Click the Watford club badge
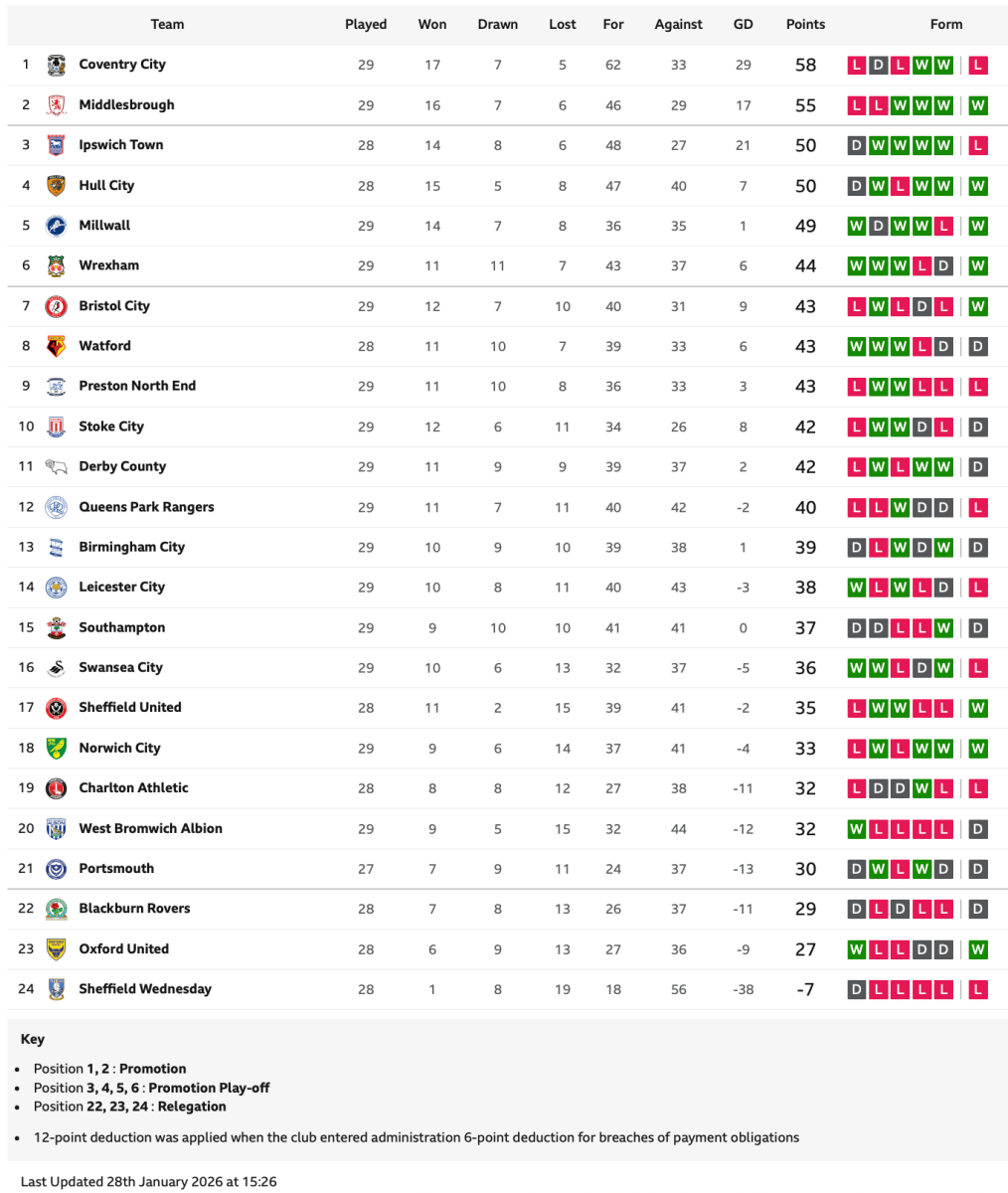 [56, 346]
